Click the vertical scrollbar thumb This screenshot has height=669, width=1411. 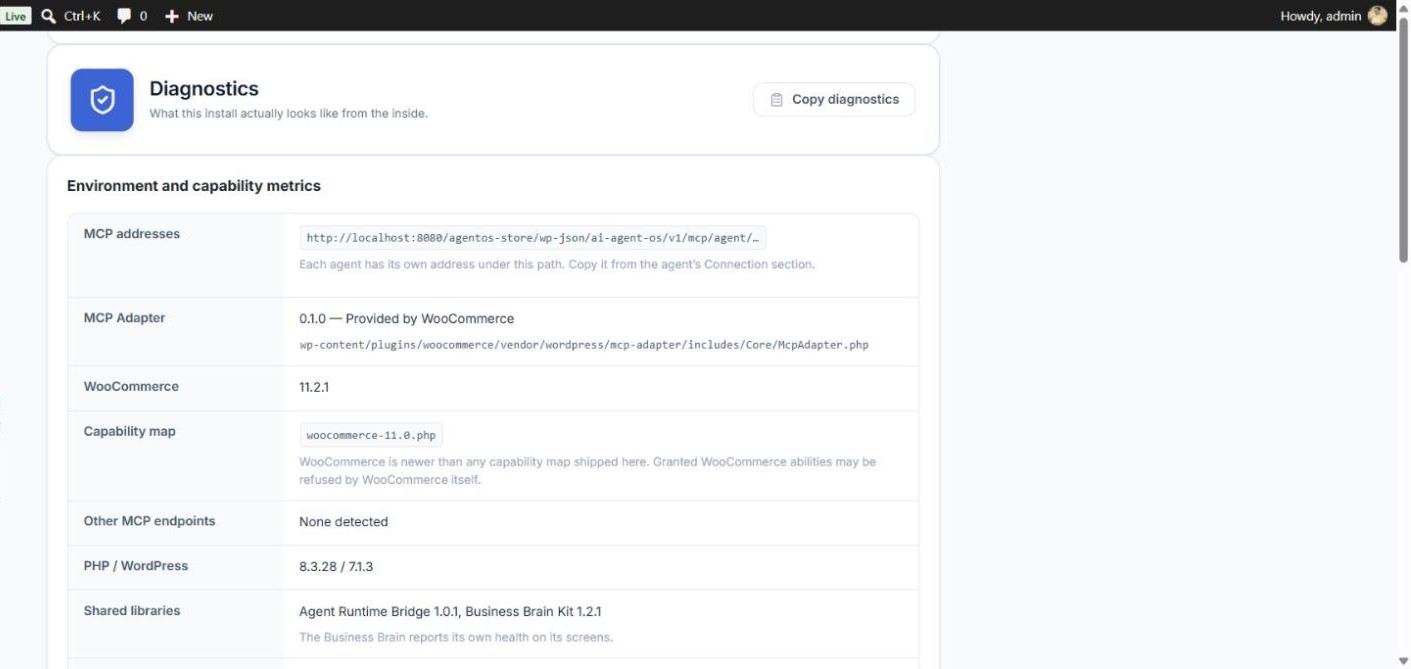(1403, 140)
